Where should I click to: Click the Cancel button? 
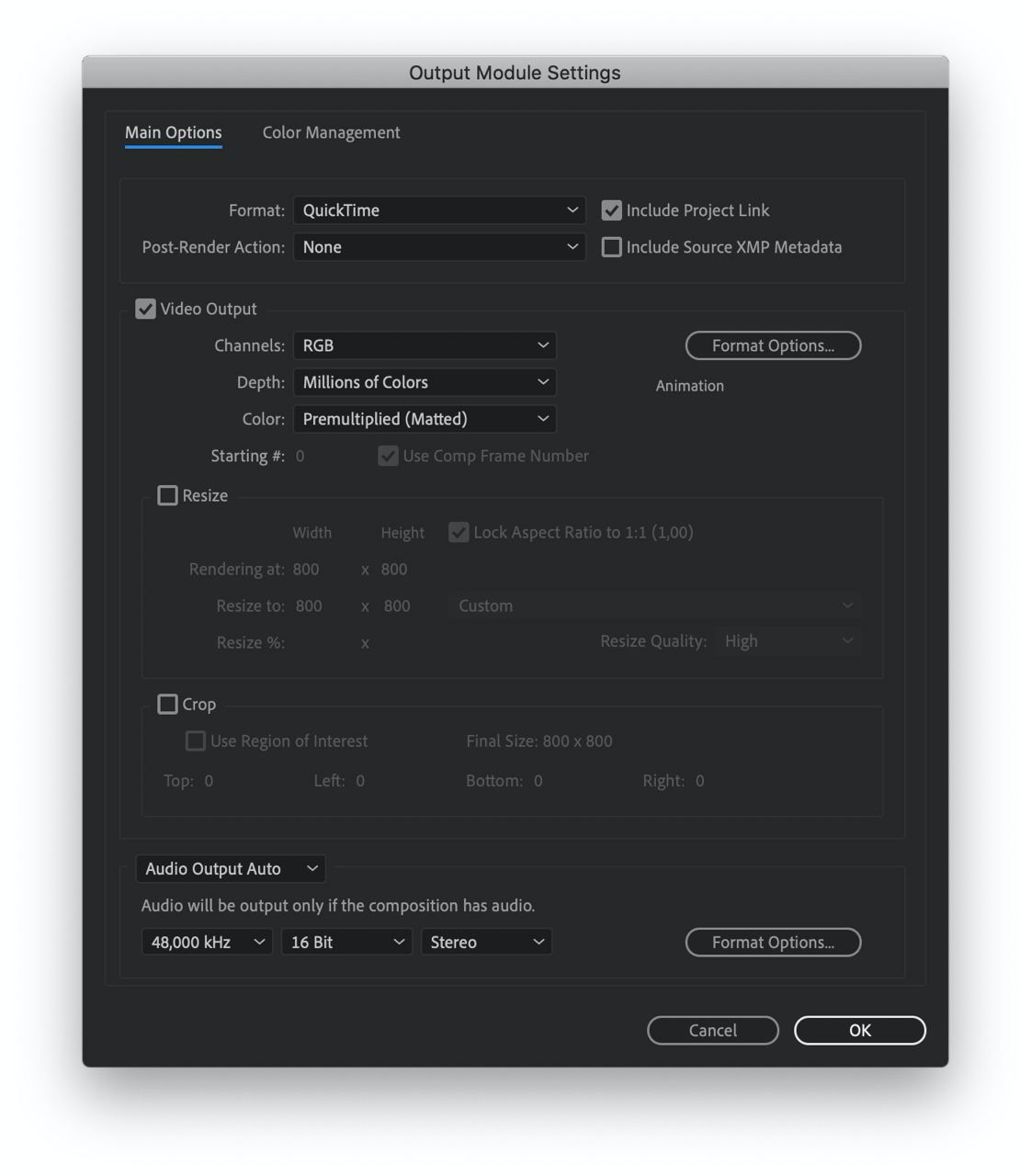[x=713, y=1030]
